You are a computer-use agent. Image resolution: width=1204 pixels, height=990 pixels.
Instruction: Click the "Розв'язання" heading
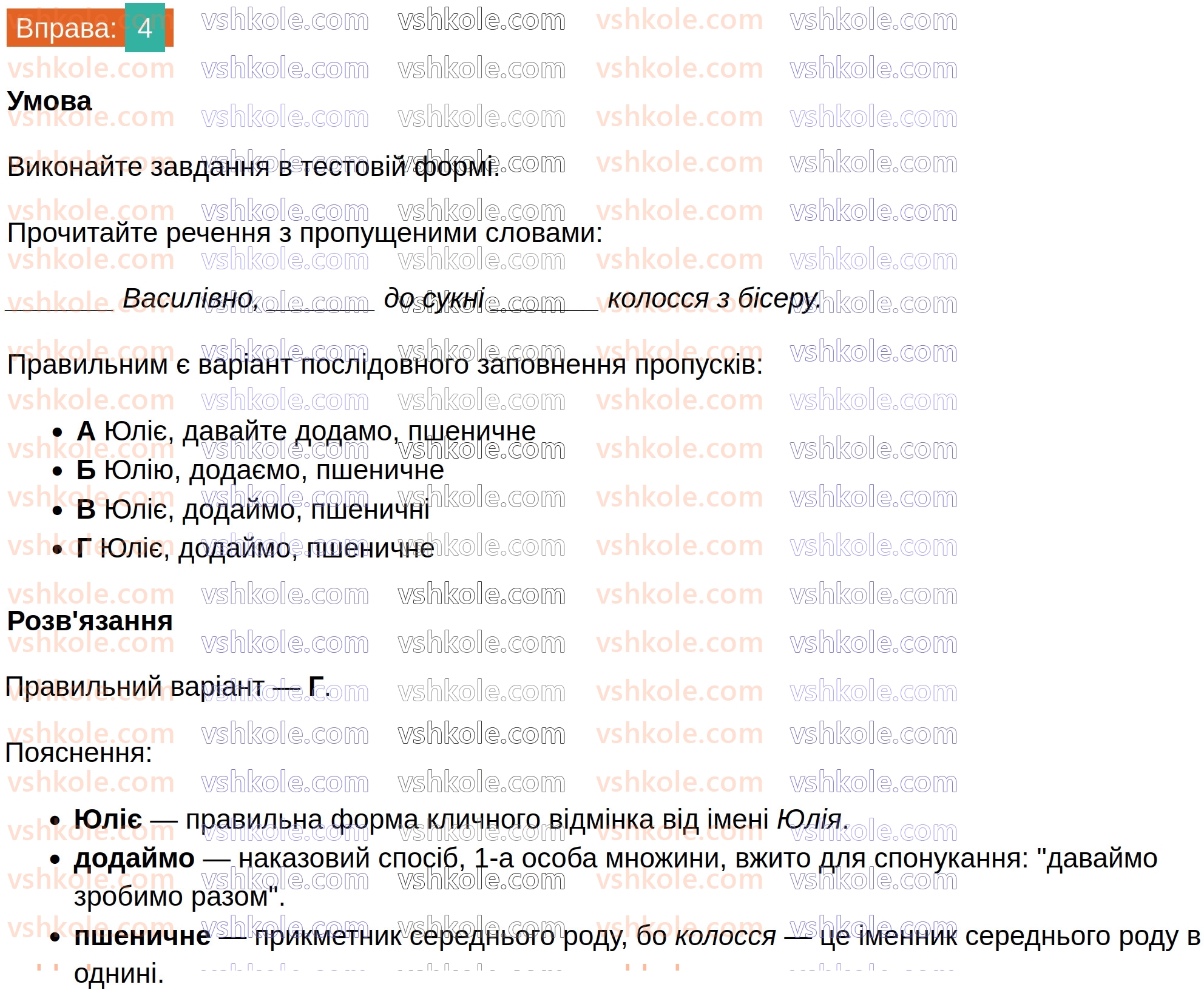point(90,621)
